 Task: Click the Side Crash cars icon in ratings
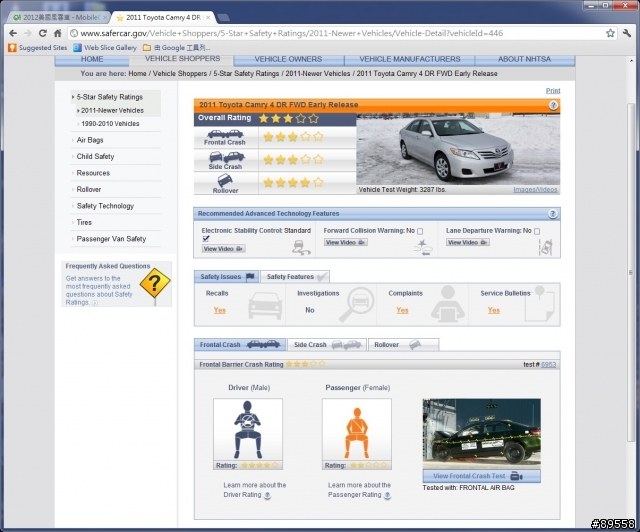click(x=227, y=157)
